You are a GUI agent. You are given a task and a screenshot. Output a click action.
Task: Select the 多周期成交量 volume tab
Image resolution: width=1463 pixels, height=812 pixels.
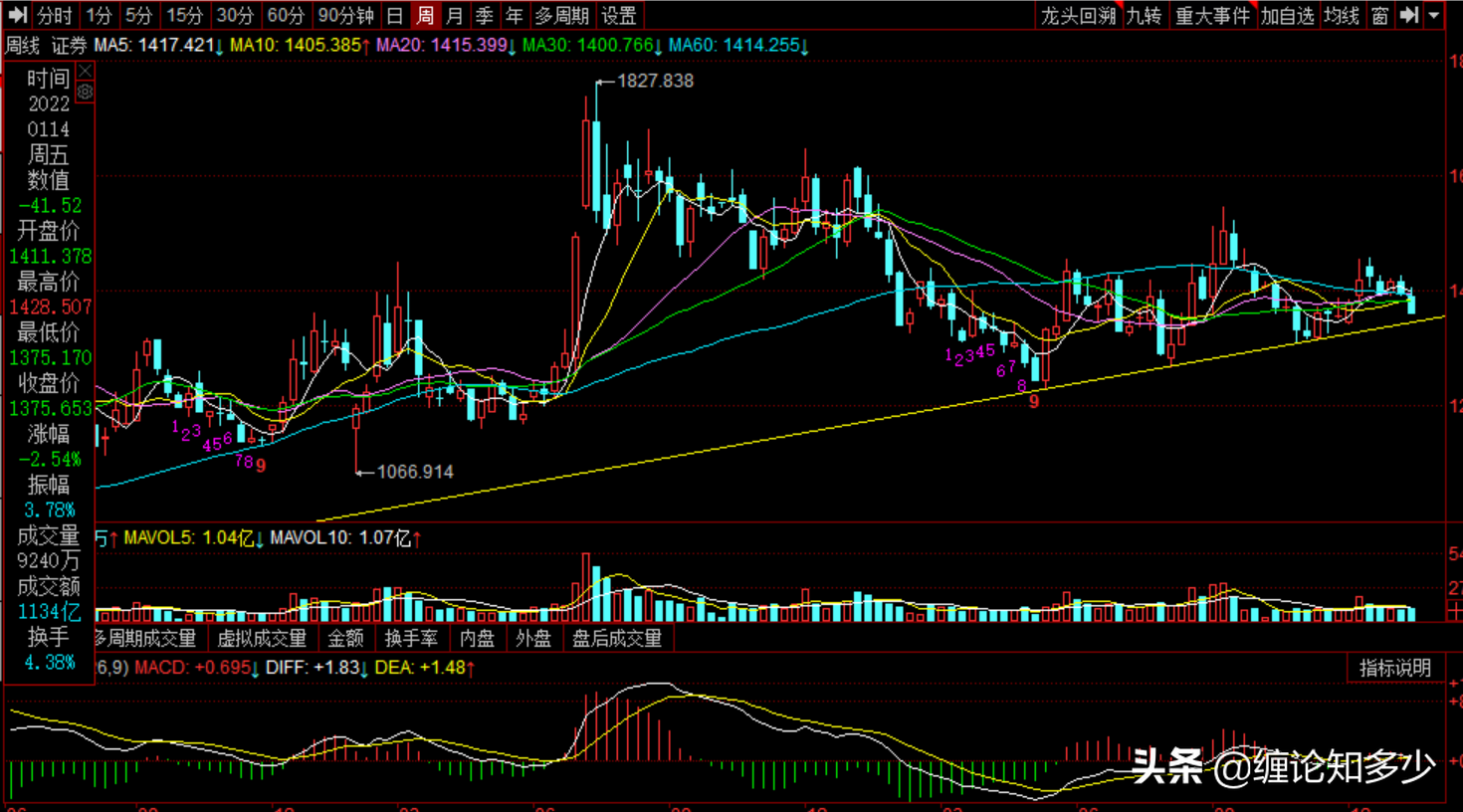click(x=145, y=638)
